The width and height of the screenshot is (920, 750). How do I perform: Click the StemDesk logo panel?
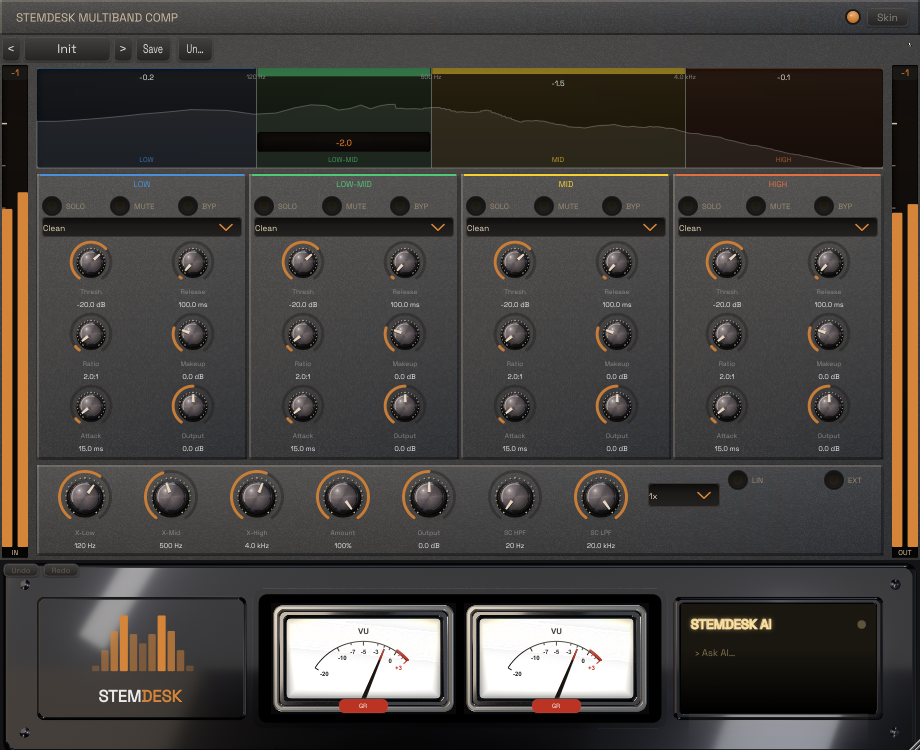coord(141,658)
